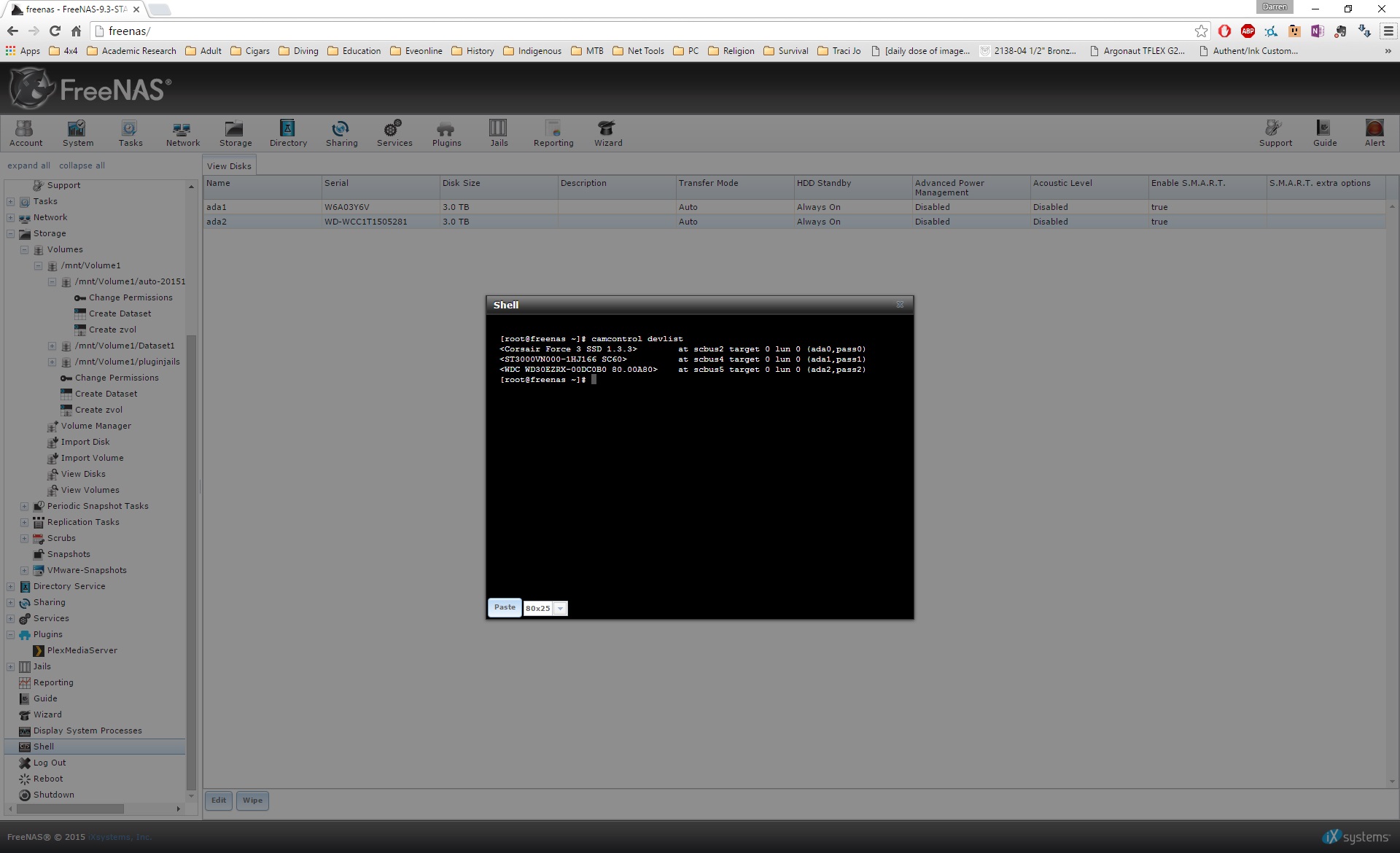1400x853 pixels.
Task: Open the Support icon at top right
Action: coord(1275,133)
